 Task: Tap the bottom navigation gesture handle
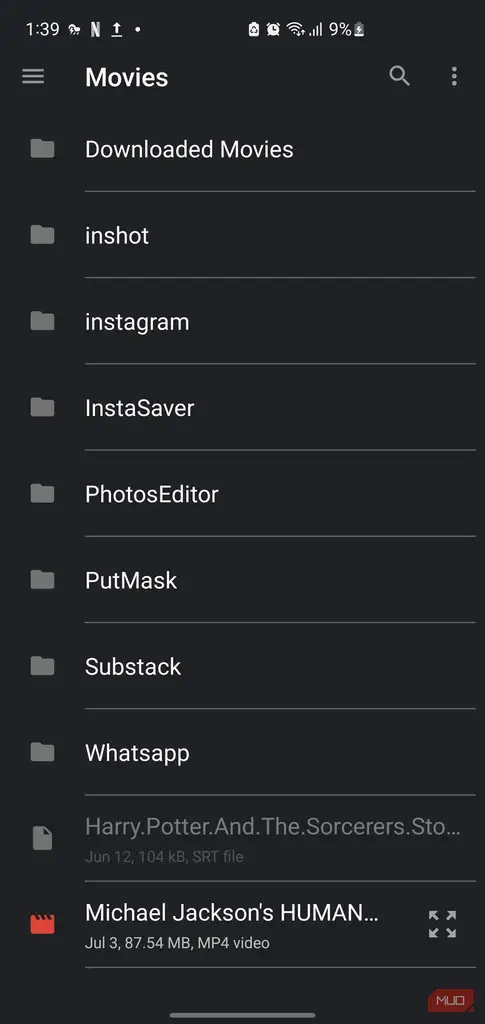coord(242,1016)
